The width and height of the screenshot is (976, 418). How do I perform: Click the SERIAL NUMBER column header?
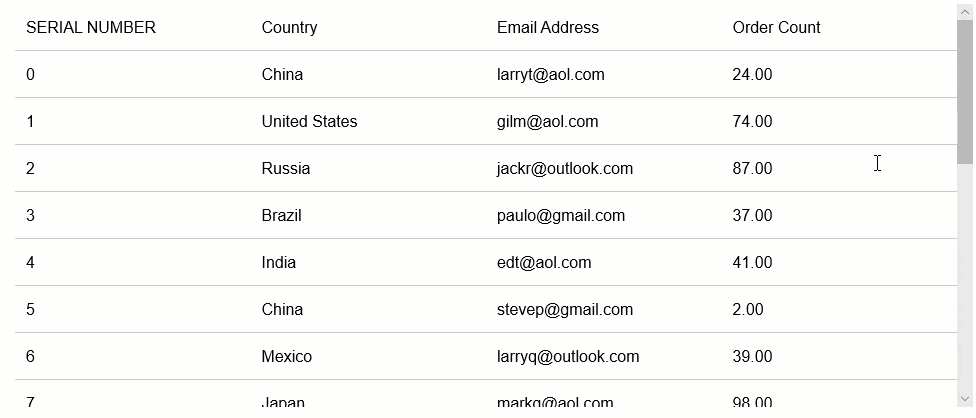[x=91, y=28]
